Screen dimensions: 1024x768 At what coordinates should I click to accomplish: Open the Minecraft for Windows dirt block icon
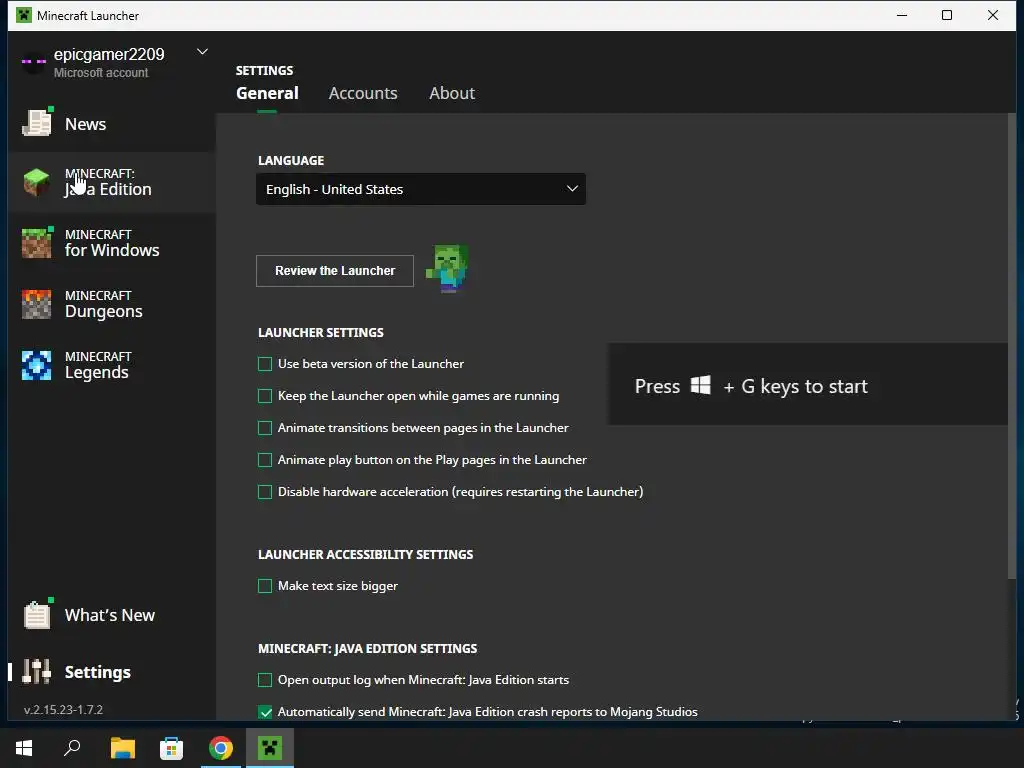pyautogui.click(x=37, y=243)
